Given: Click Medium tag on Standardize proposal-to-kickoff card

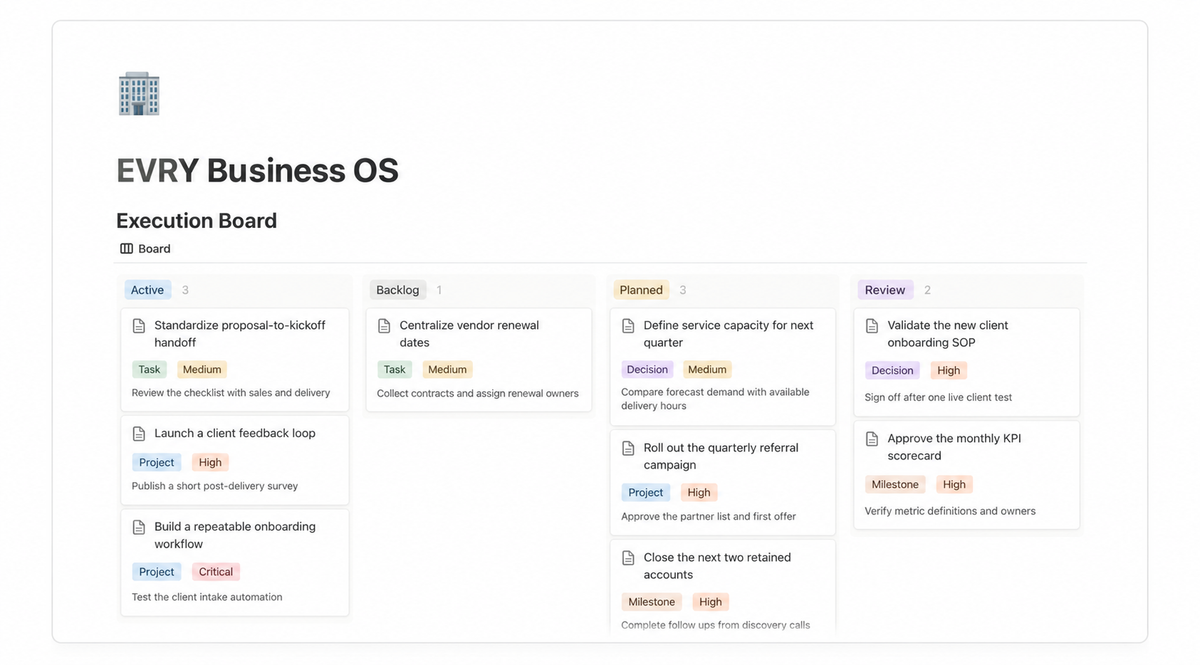Looking at the screenshot, I should point(202,370).
